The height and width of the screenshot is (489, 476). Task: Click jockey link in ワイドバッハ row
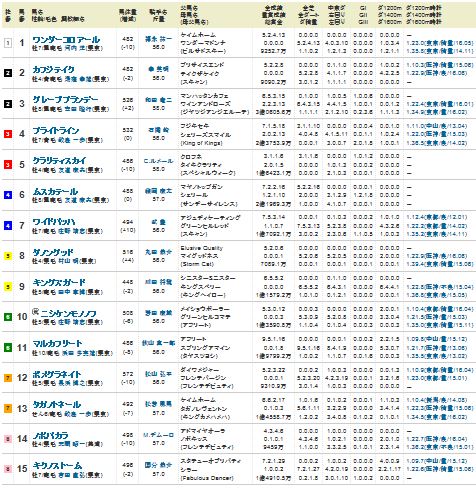pyautogui.click(x=158, y=222)
